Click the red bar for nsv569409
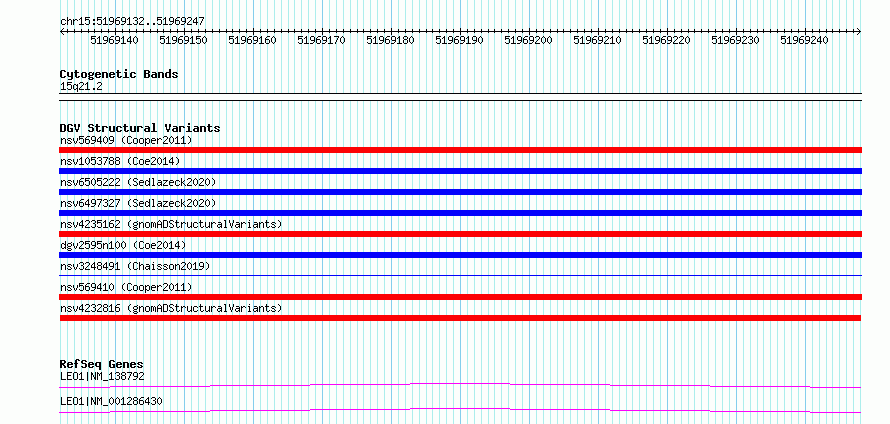The width and height of the screenshot is (890, 424). [x=460, y=150]
